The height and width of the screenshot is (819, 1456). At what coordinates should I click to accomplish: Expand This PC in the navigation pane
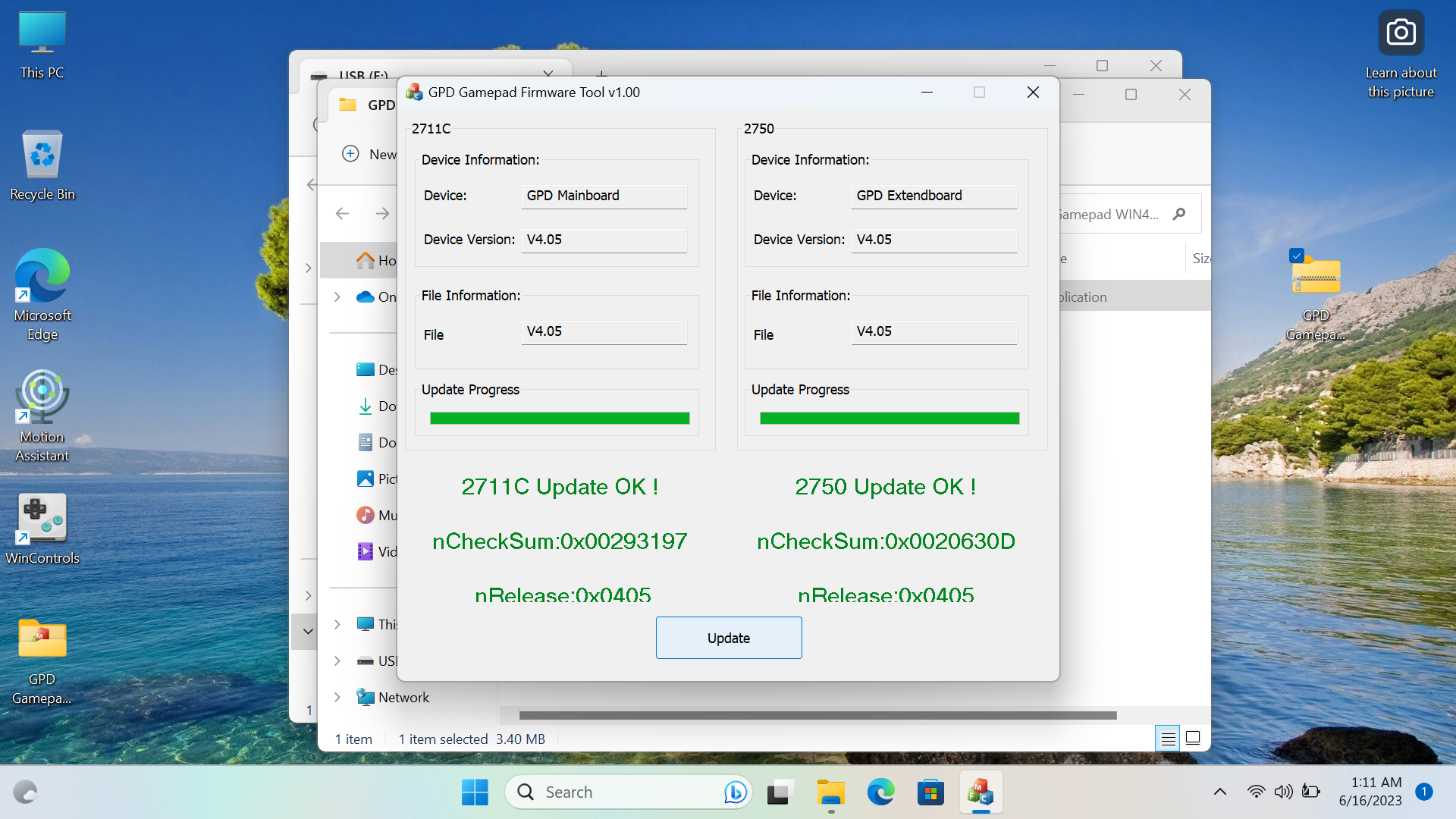337,624
